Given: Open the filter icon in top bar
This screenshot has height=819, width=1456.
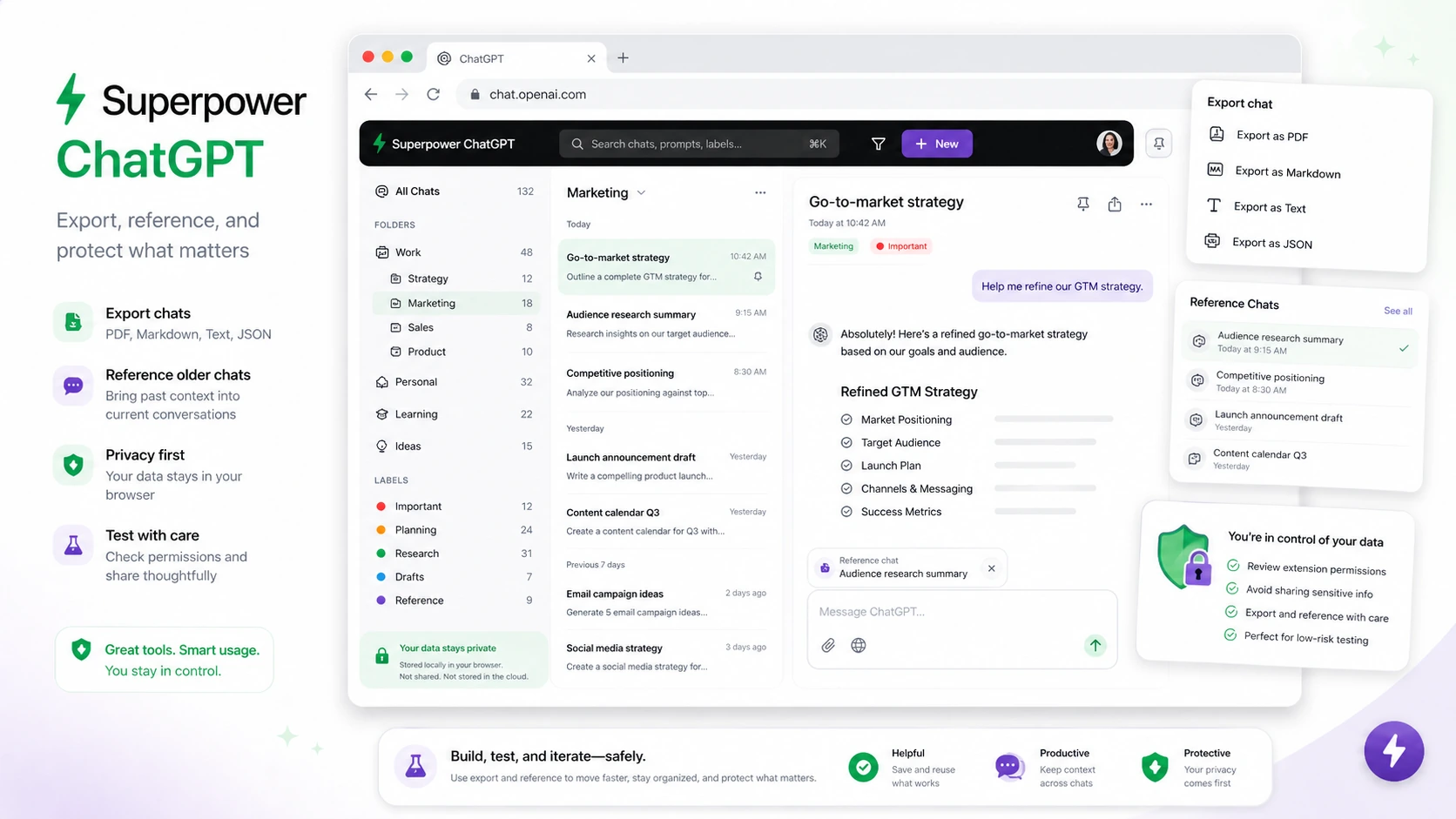Looking at the screenshot, I should [878, 144].
